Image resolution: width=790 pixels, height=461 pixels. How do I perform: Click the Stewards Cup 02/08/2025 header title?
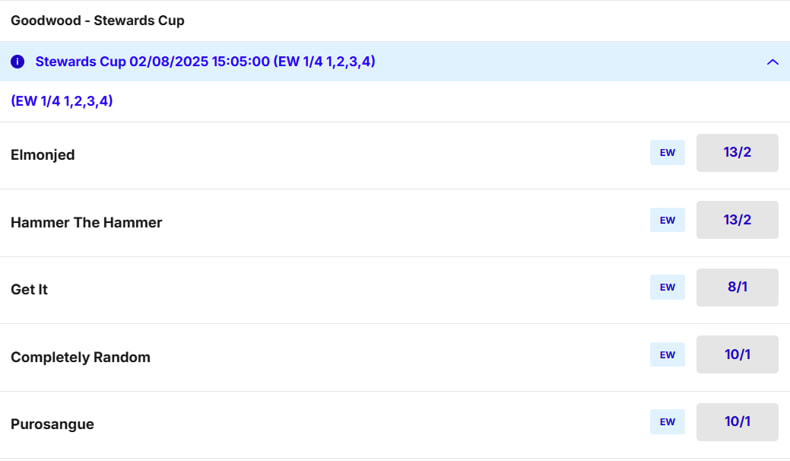(x=205, y=62)
